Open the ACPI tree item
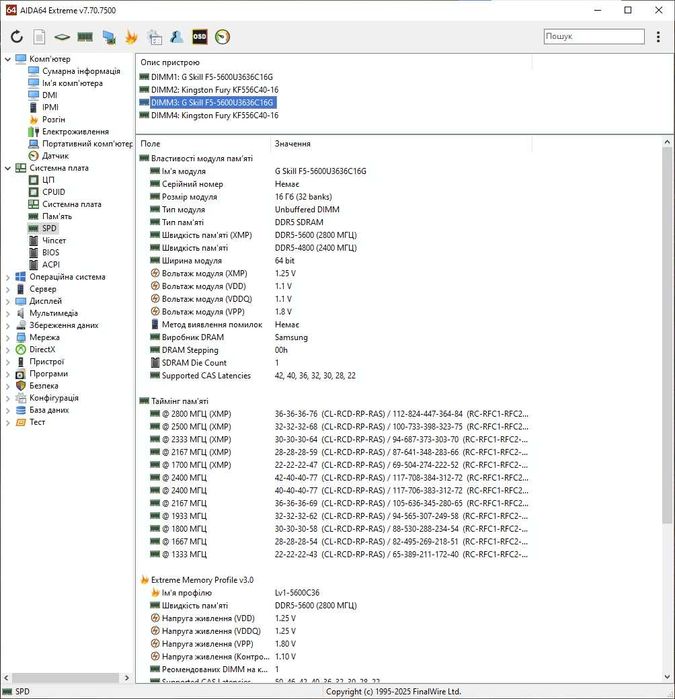 point(51,264)
